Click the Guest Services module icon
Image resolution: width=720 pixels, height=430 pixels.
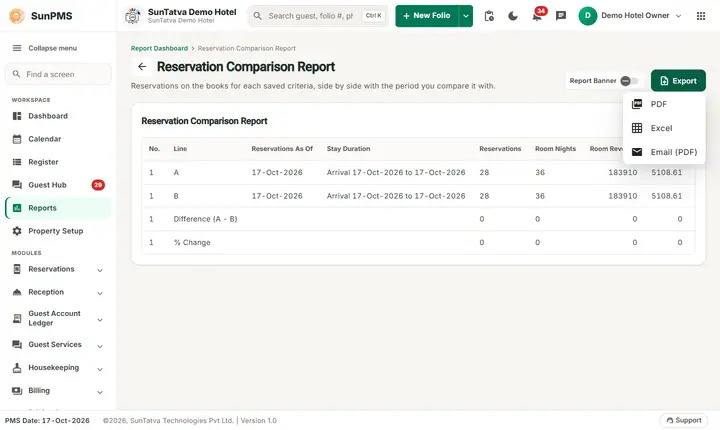(17, 345)
